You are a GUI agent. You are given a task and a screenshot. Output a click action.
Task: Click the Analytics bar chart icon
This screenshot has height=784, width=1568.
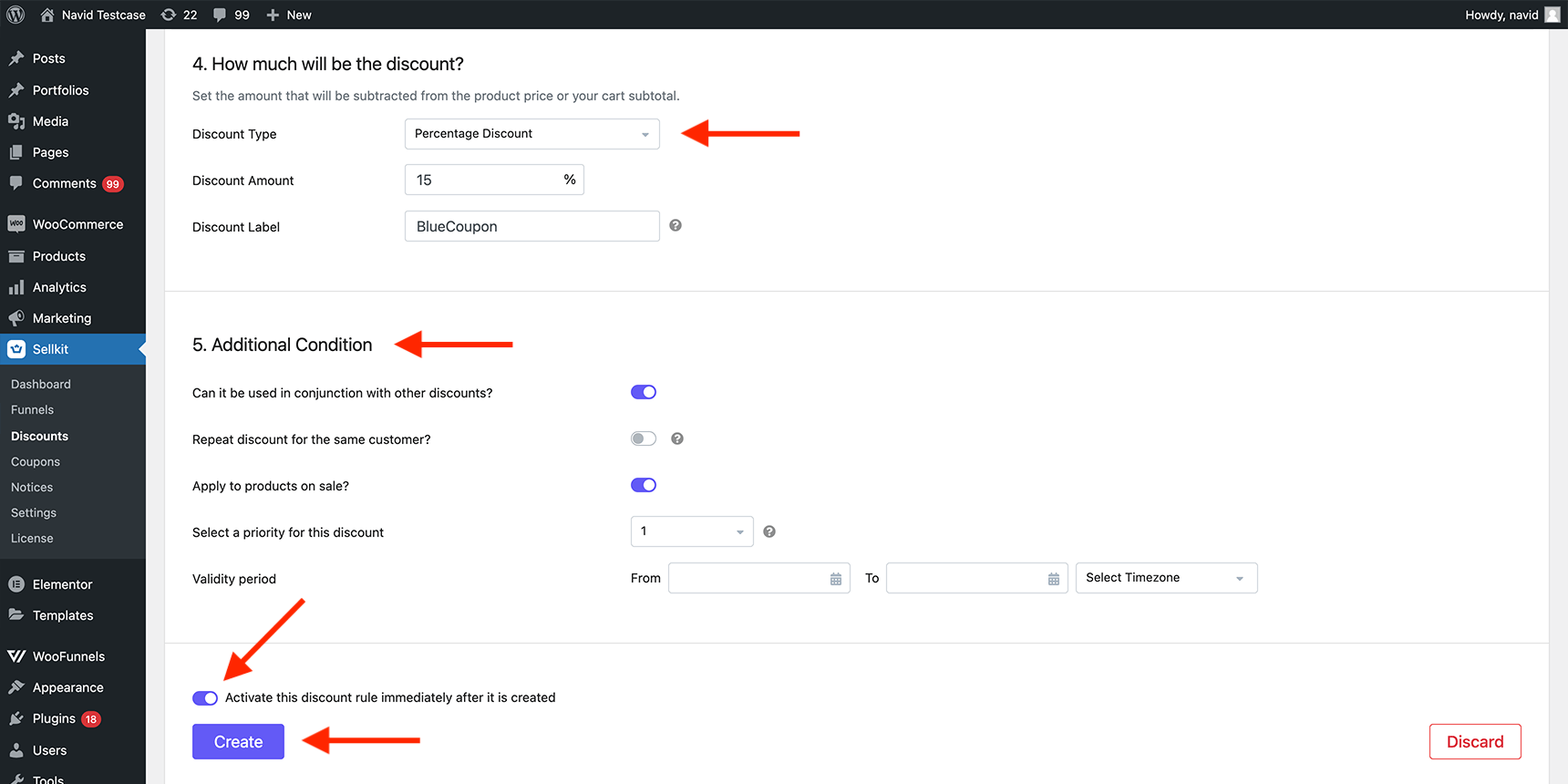[16, 287]
